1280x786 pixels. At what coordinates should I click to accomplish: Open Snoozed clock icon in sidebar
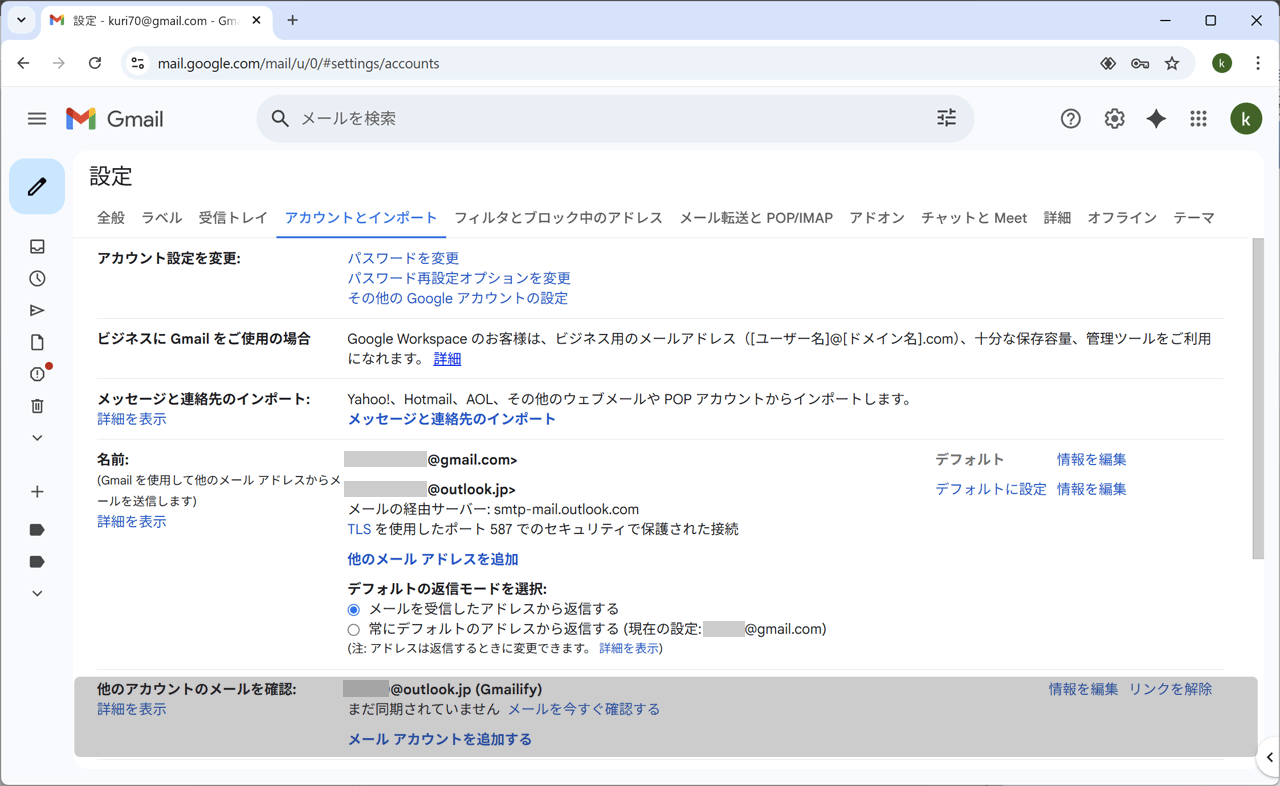37,279
